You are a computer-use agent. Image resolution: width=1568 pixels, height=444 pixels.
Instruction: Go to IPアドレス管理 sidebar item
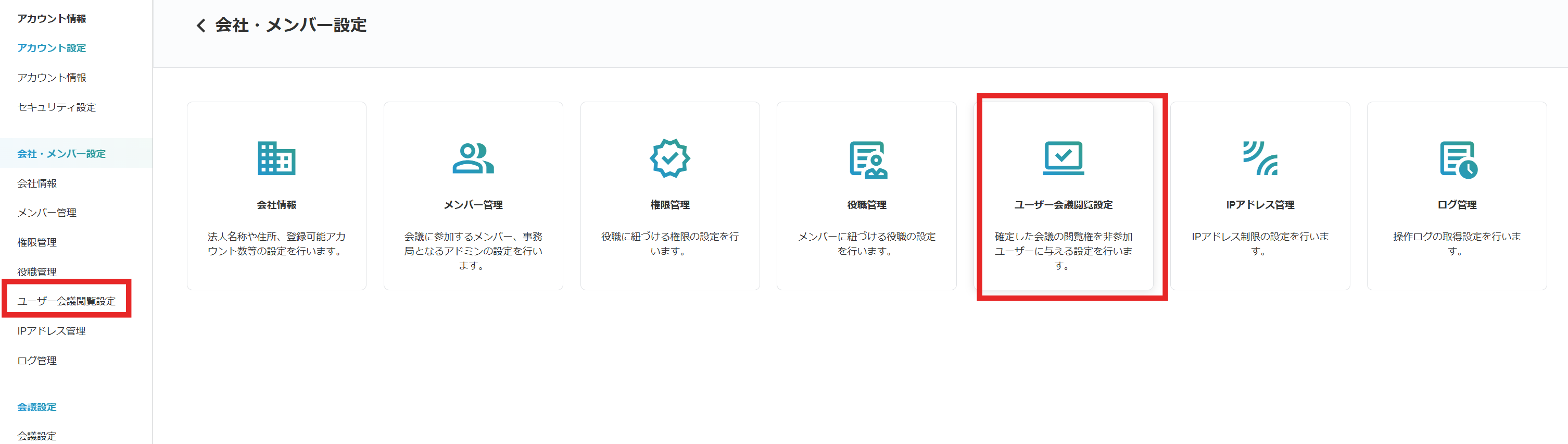[52, 331]
